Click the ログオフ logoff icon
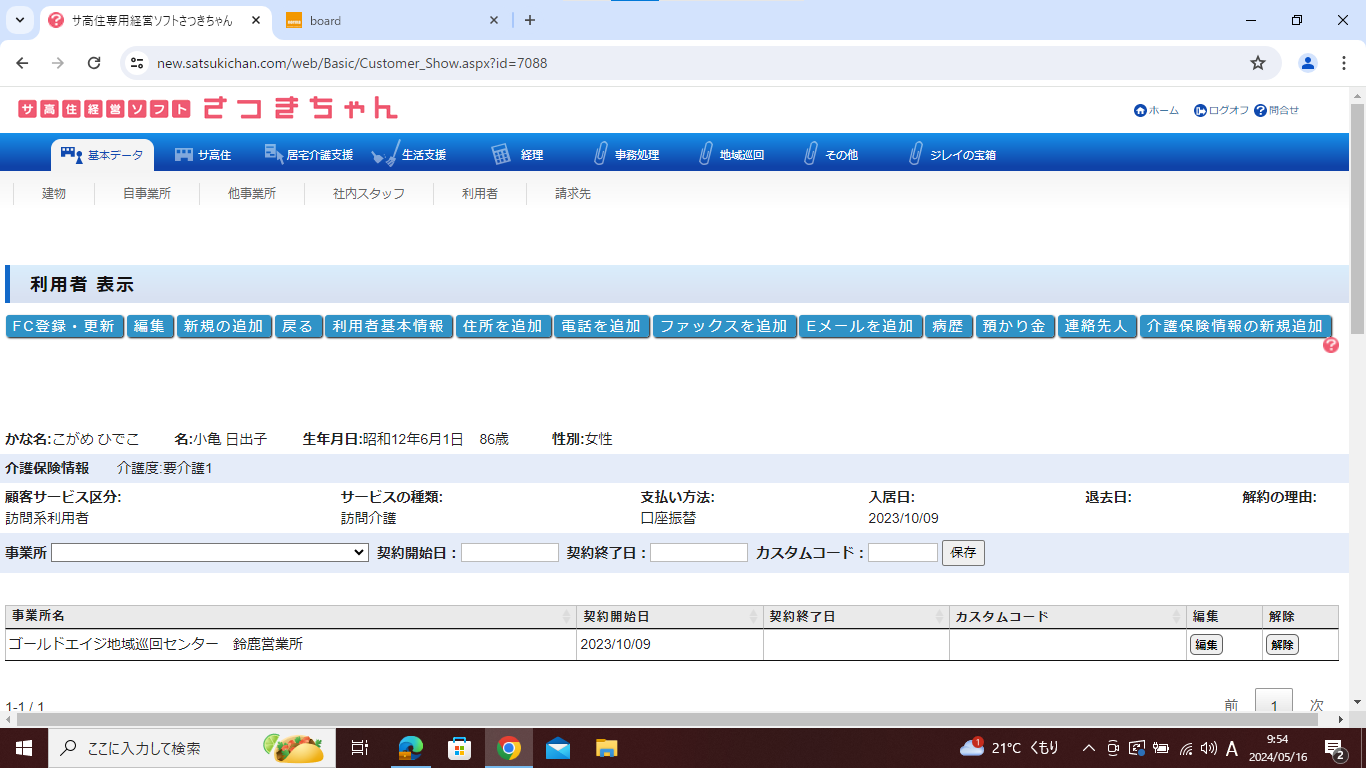 click(1200, 110)
